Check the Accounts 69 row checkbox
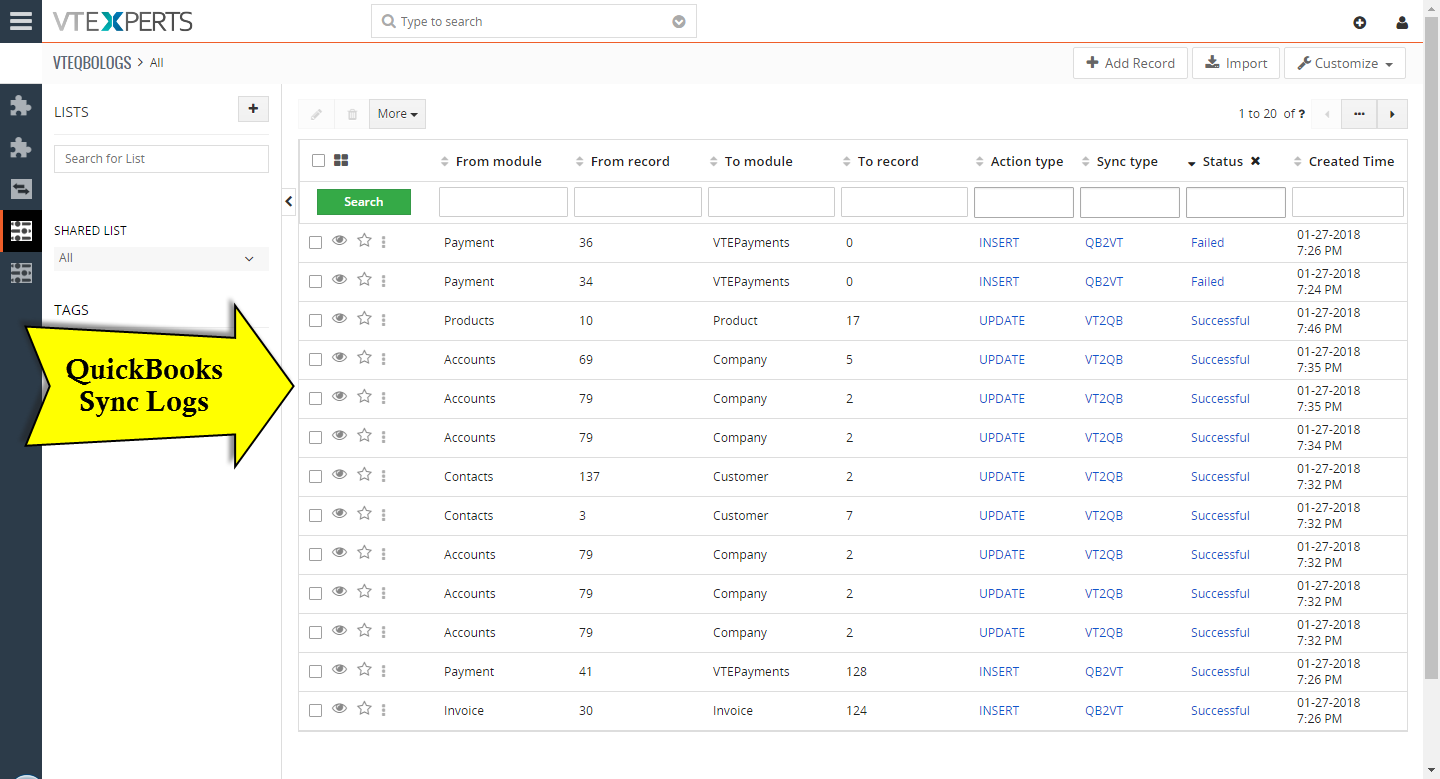 [x=315, y=359]
